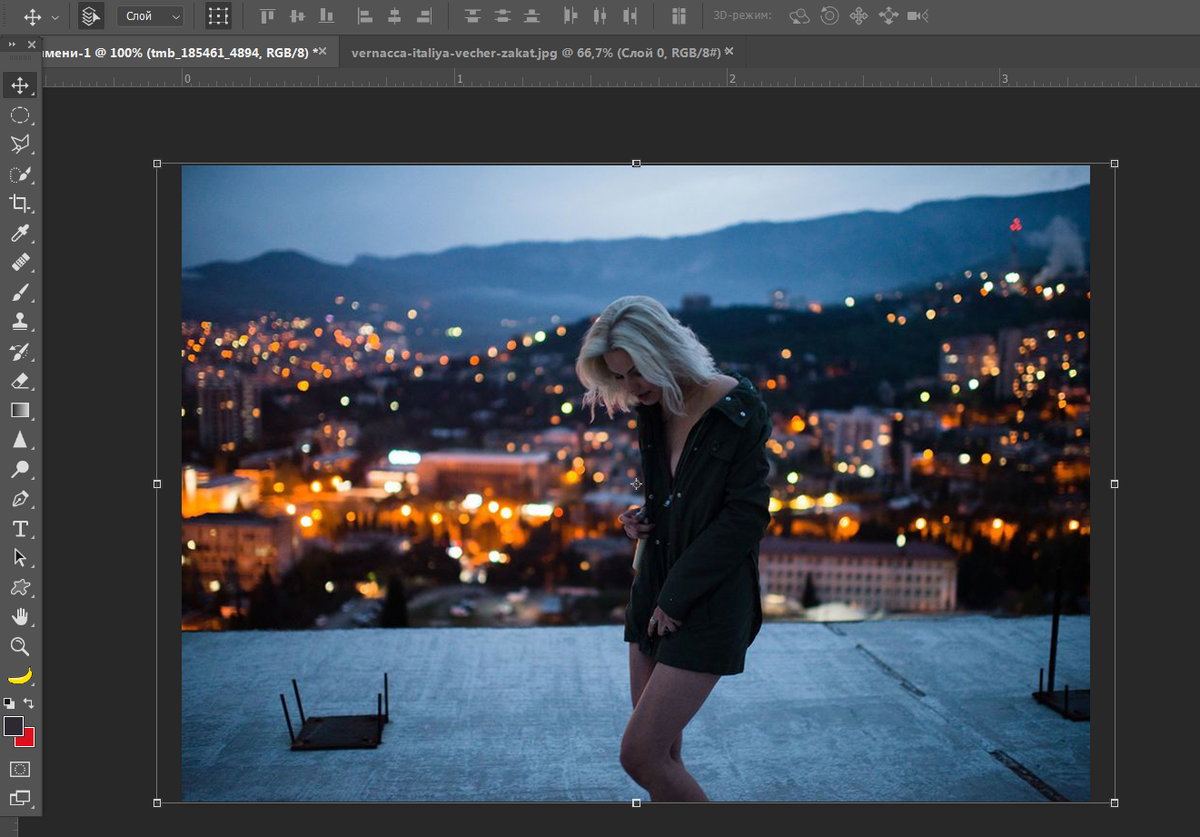Change the screen mode

click(x=20, y=798)
